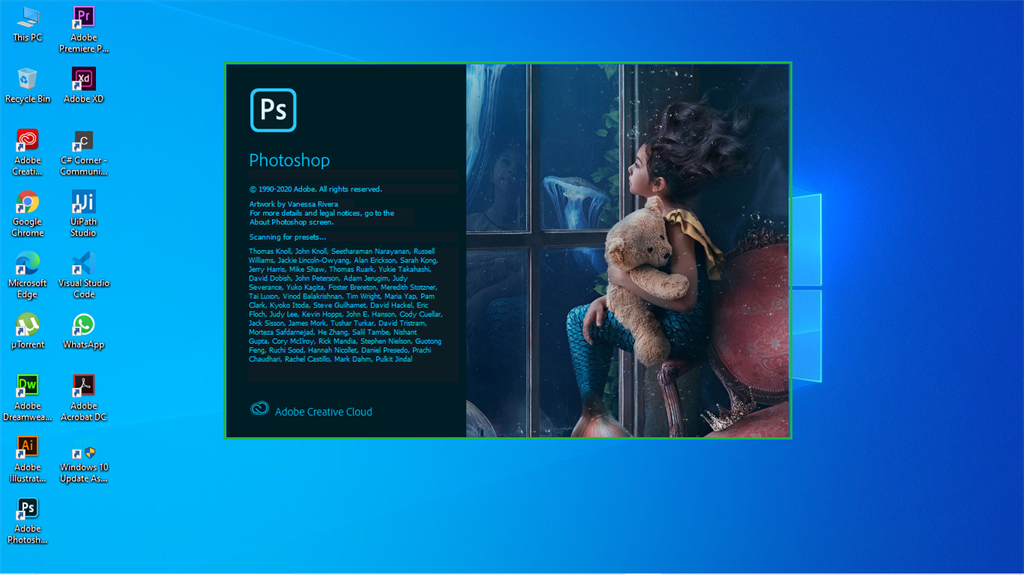This screenshot has width=1024, height=575.
Task: Select the Google Chrome desktop icon
Action: 27,214
